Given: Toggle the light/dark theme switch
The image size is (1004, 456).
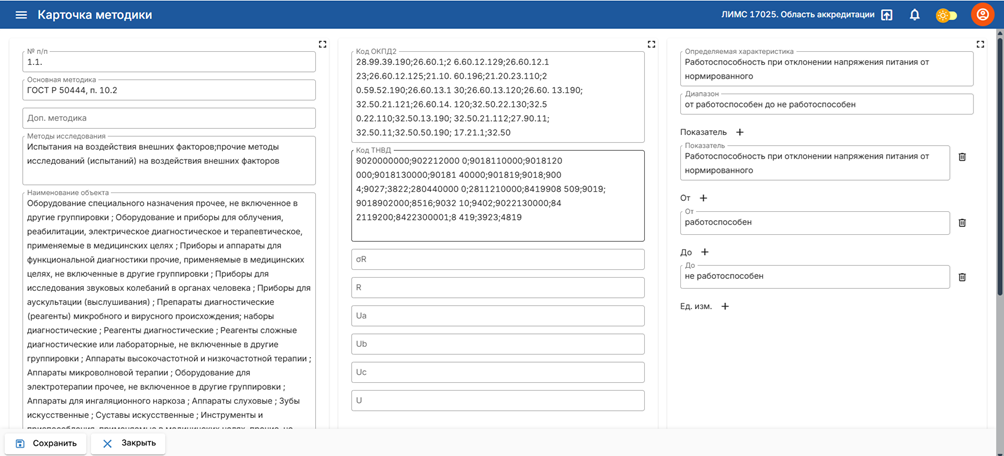Looking at the screenshot, I should 945,15.
